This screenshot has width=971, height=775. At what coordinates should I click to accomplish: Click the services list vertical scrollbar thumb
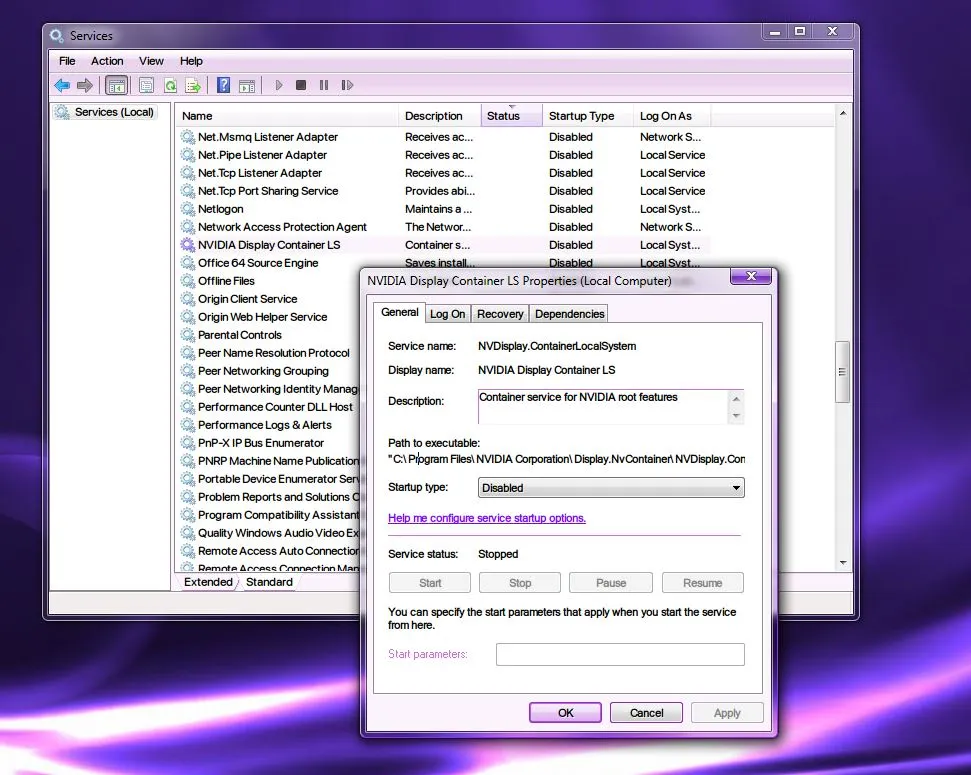(x=842, y=372)
